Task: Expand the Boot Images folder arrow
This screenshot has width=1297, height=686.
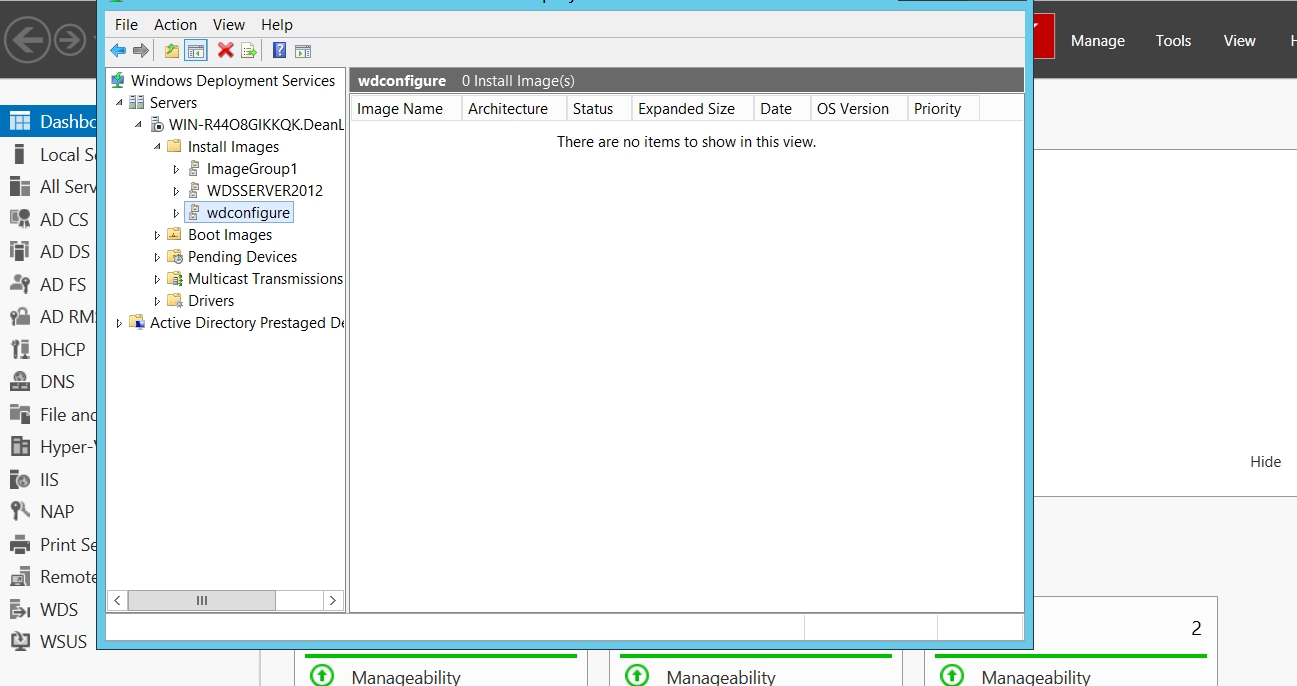Action: click(x=157, y=235)
